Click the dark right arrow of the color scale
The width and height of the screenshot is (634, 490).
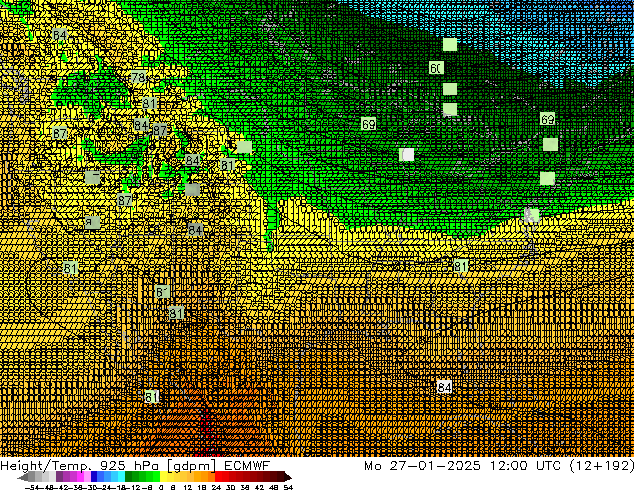pos(288,477)
